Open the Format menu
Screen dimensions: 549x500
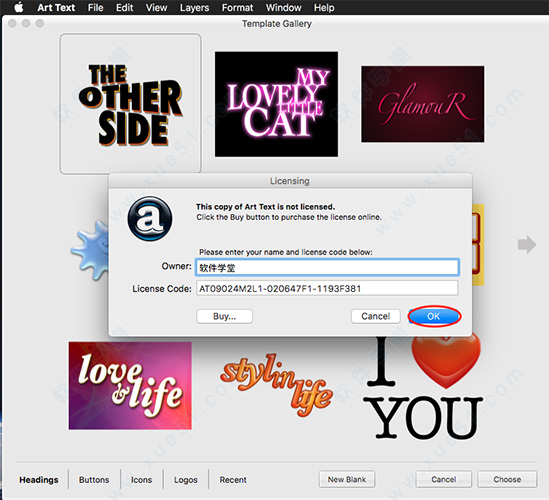pos(237,7)
